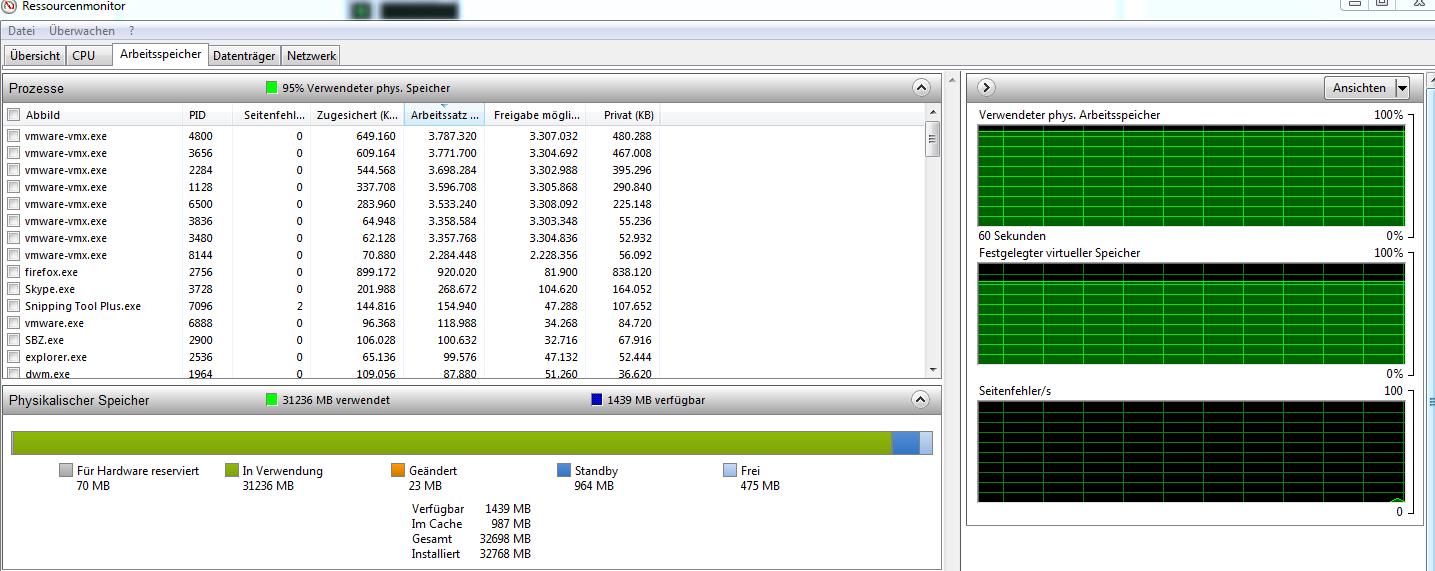The image size is (1435, 571).
Task: Click the Festgelegter virtueller Speicher graph
Action: 1191,315
